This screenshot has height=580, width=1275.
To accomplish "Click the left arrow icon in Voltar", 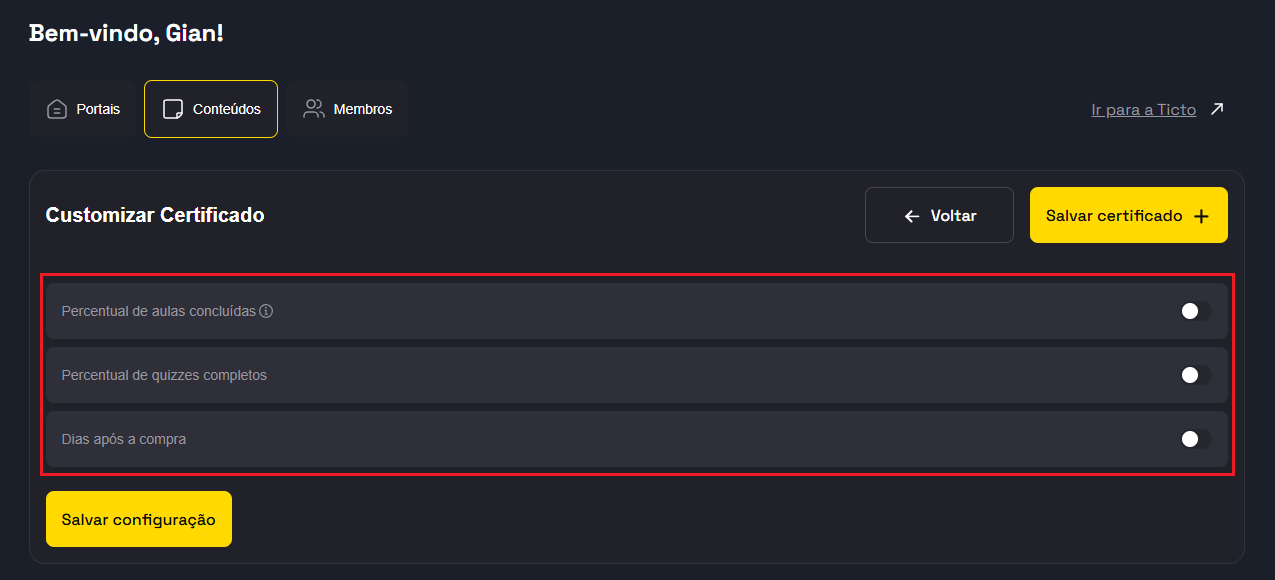I will click(911, 216).
